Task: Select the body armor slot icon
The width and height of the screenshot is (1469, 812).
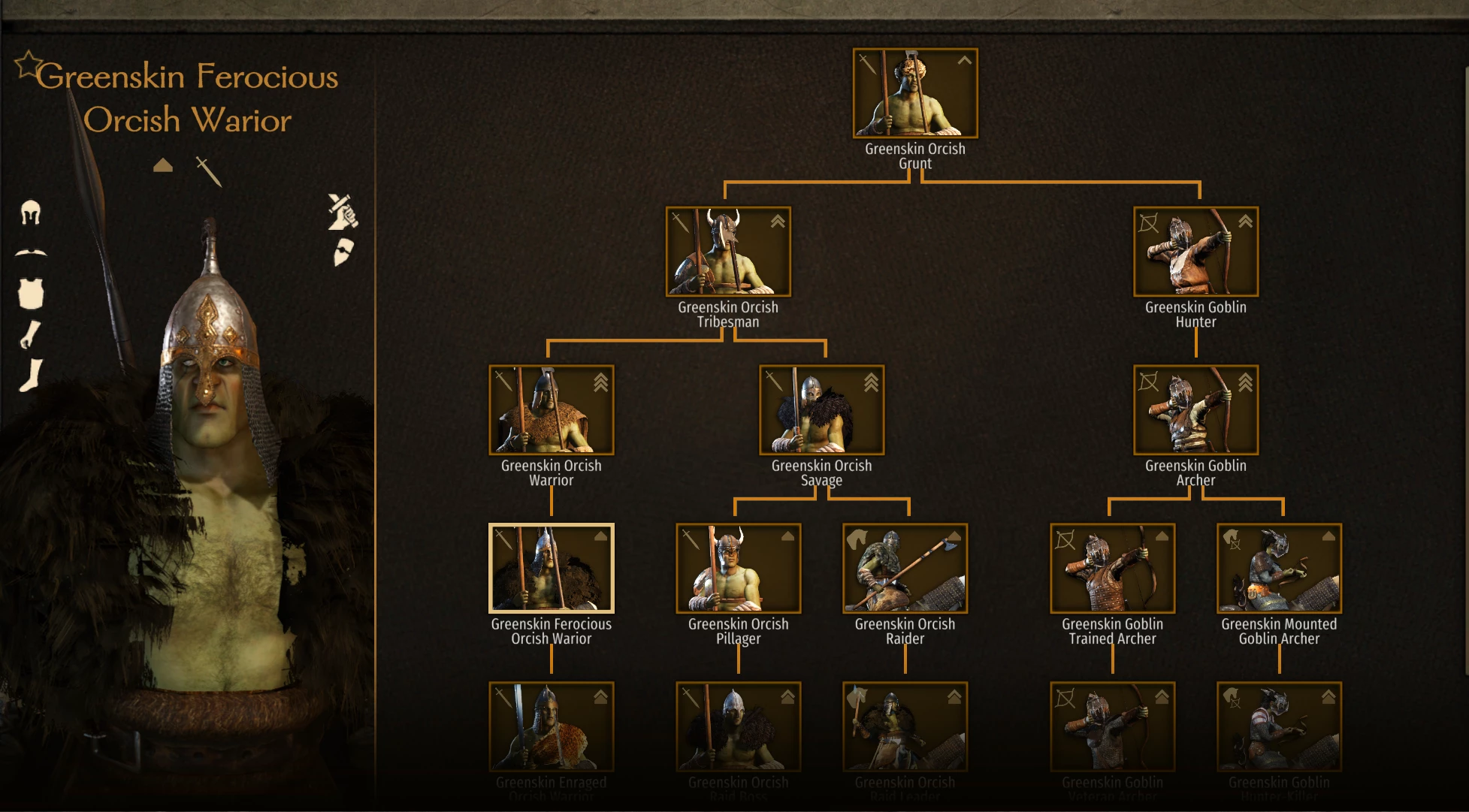Action: 31,293
